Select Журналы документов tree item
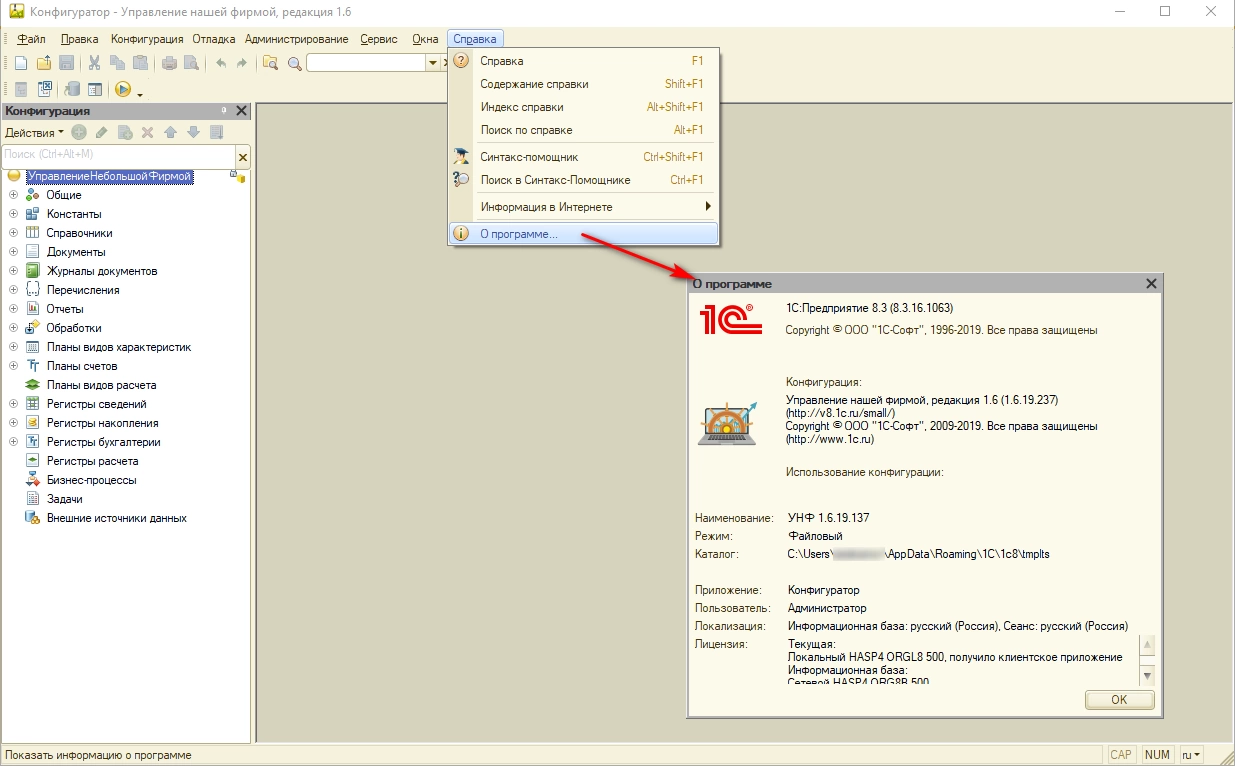 tap(102, 271)
